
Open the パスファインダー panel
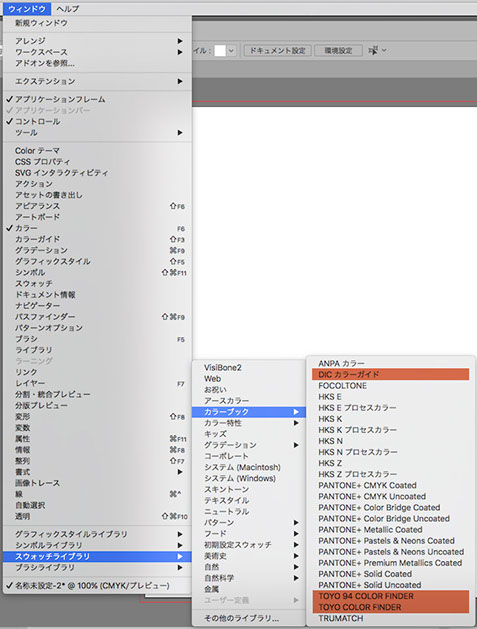(x=97, y=317)
